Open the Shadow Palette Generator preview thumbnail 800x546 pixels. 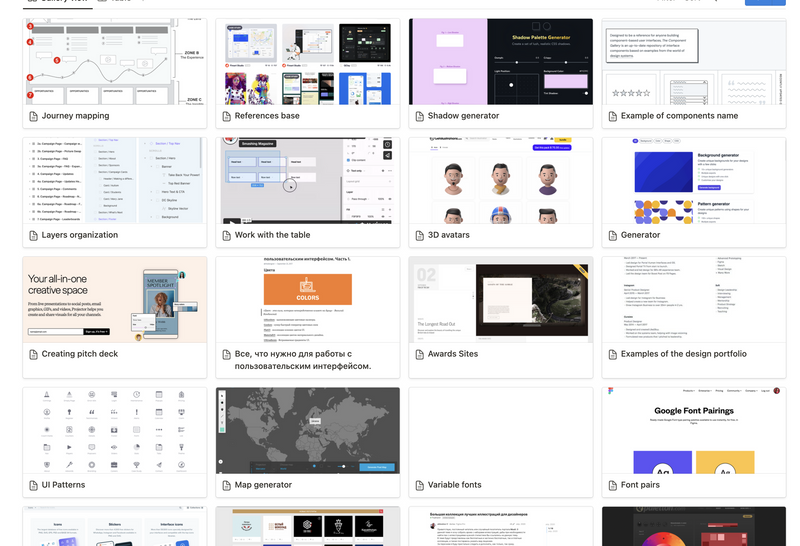coord(501,62)
